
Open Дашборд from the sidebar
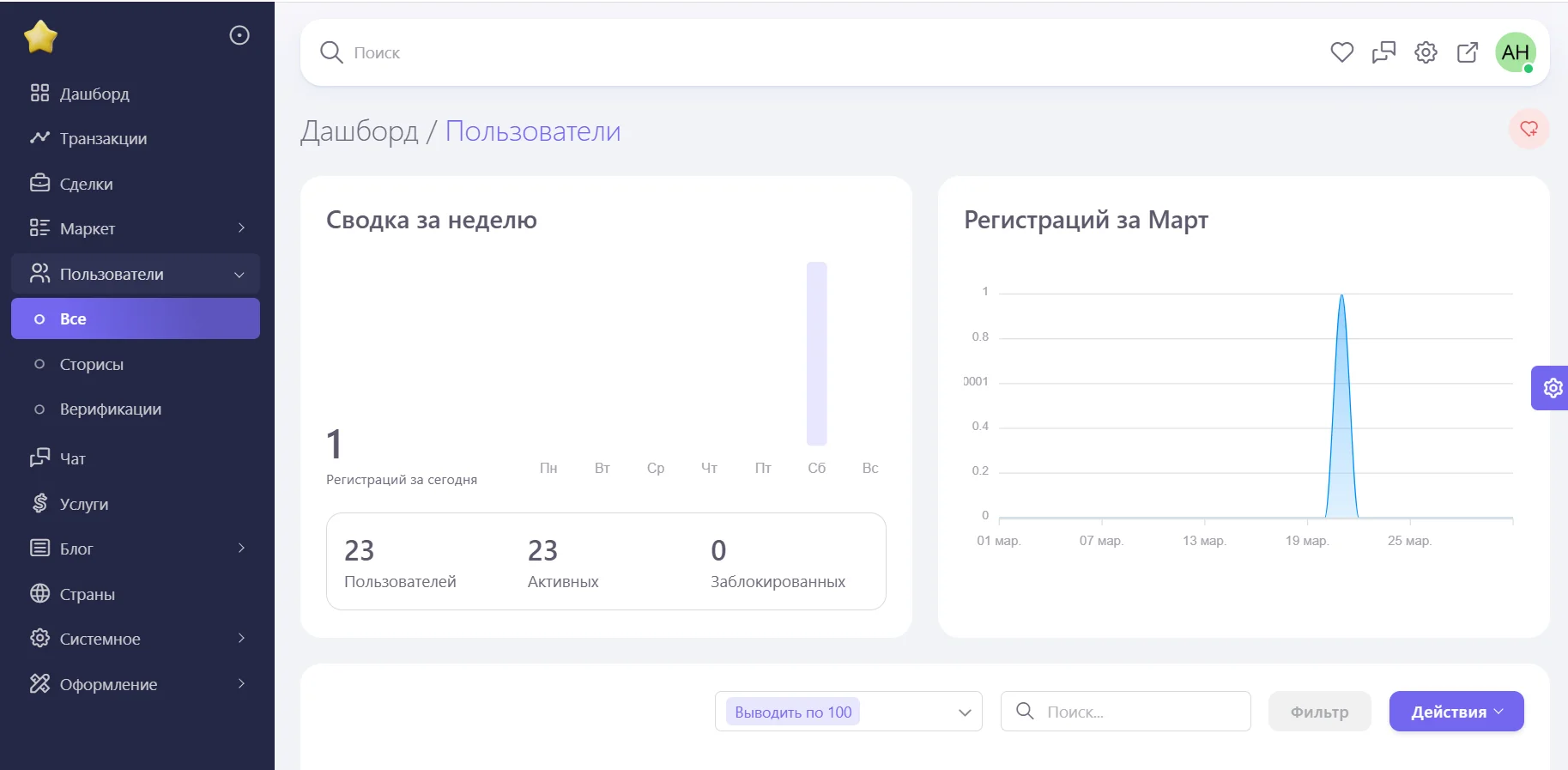click(x=136, y=94)
